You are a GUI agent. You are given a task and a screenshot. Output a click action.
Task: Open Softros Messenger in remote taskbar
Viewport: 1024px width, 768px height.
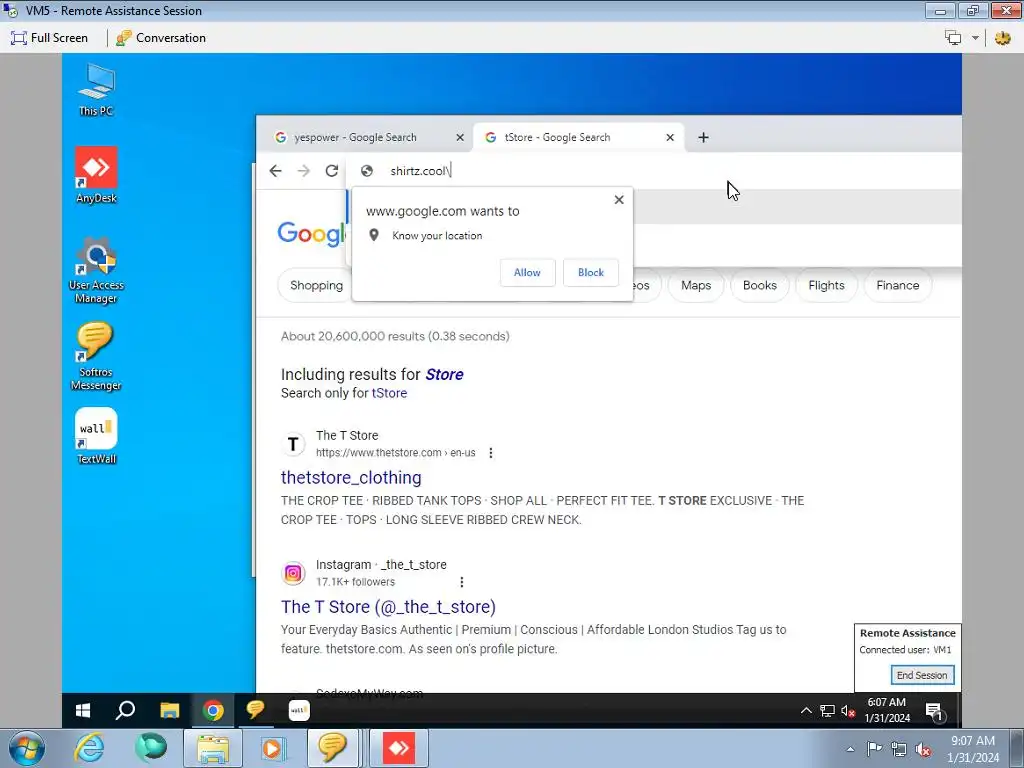(255, 710)
